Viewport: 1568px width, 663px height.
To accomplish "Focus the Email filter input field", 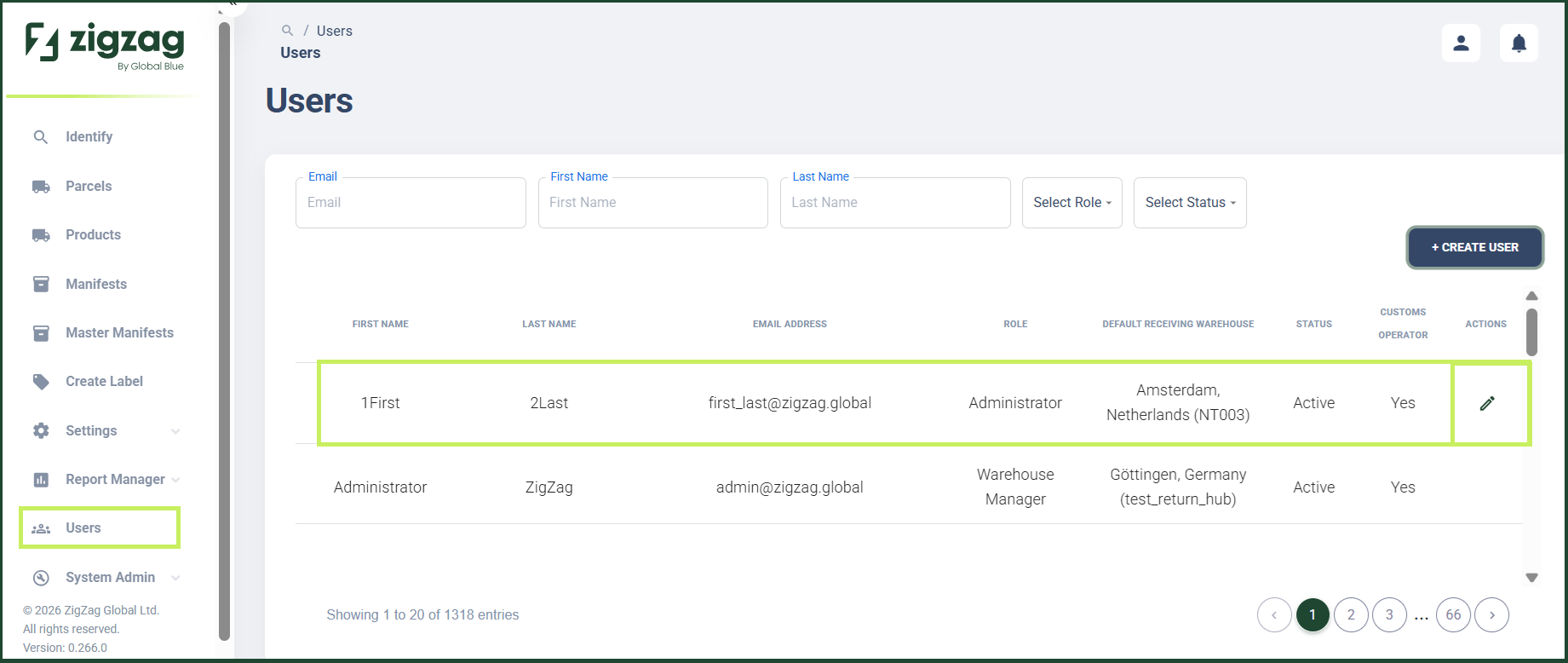I will tap(411, 203).
